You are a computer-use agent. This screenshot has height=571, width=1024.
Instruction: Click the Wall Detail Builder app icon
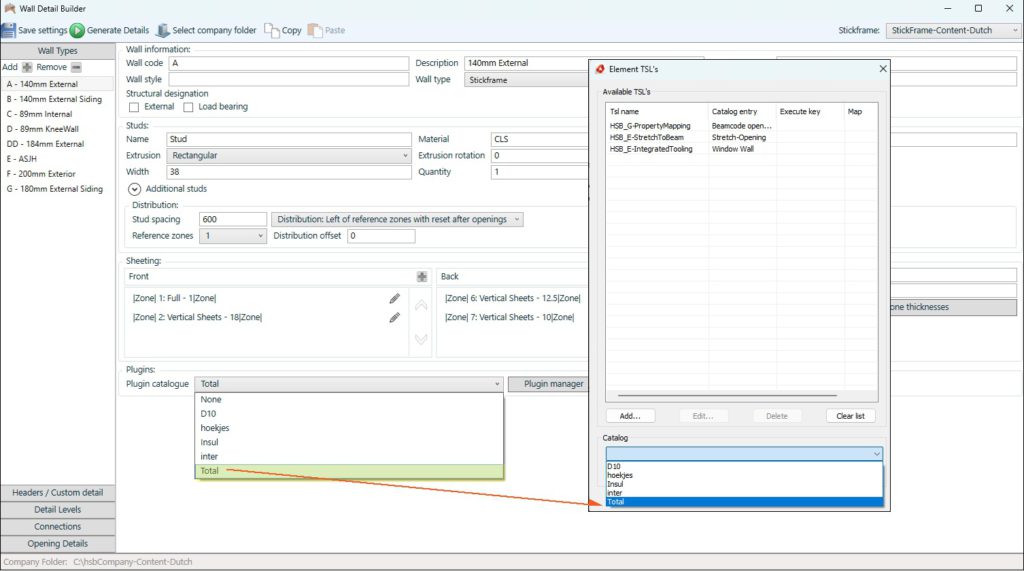10,8
